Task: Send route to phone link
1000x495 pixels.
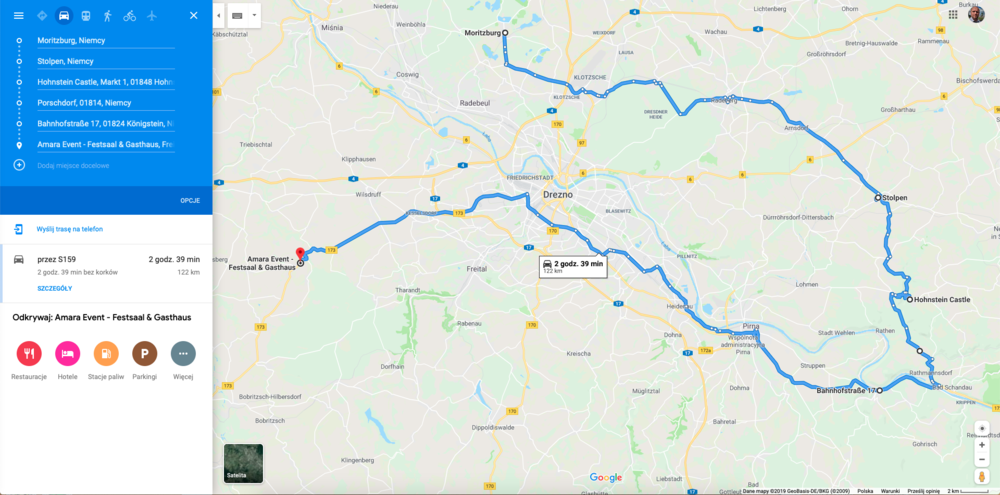Action: click(x=70, y=229)
